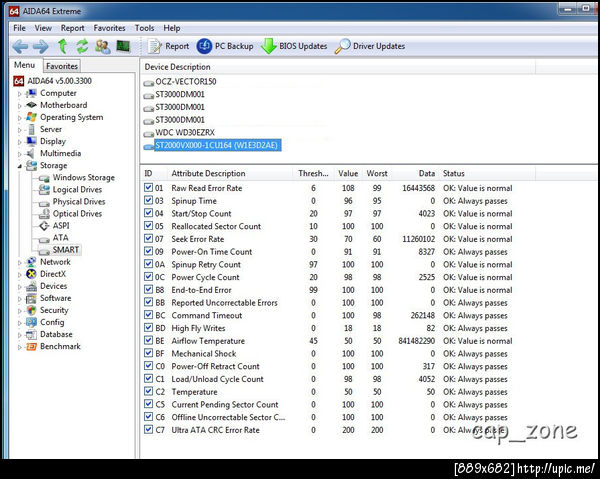
Task: Expand the Motherboard tree node
Action: pos(20,106)
